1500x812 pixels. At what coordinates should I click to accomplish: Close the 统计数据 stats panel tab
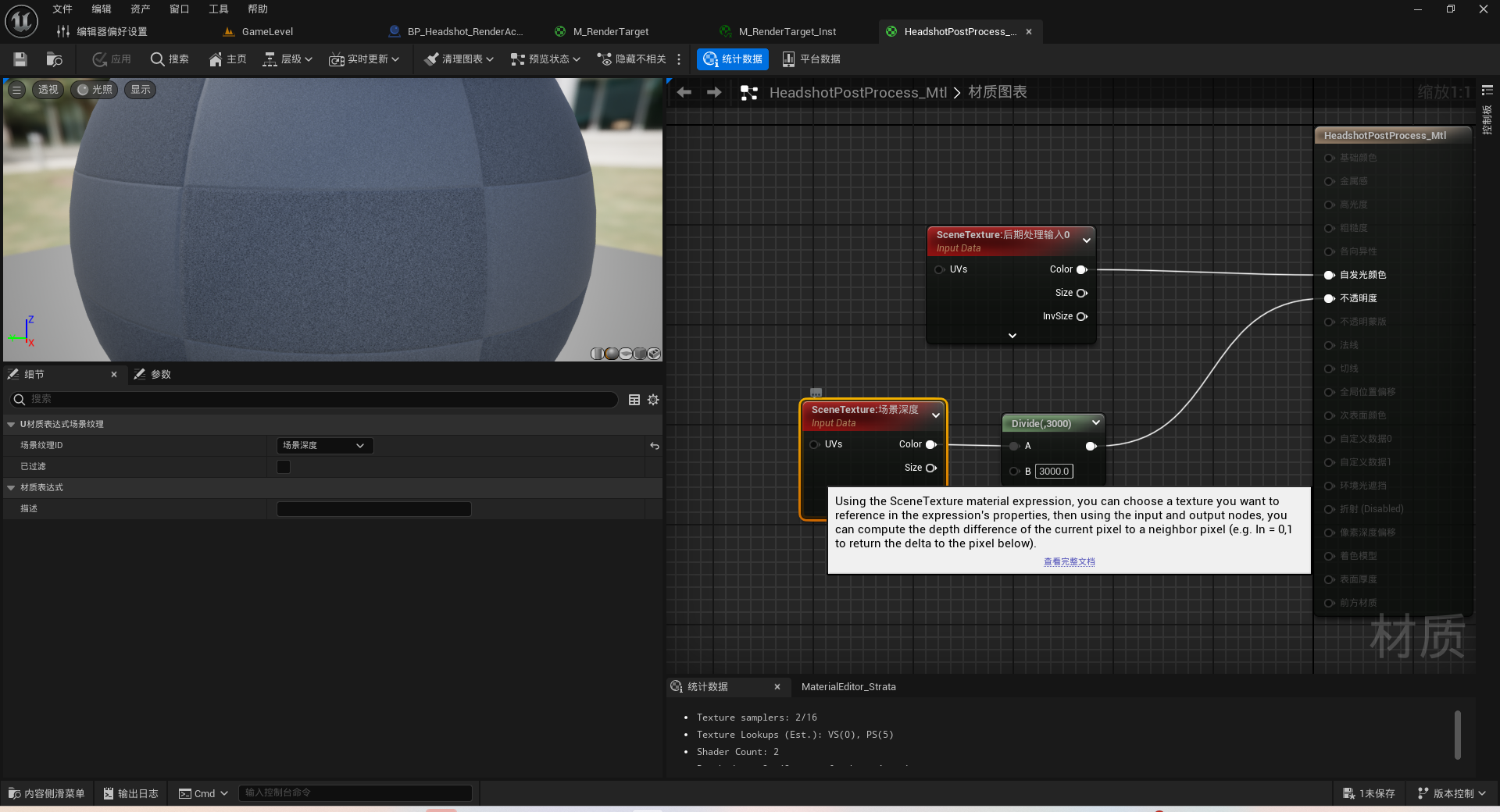[777, 687]
